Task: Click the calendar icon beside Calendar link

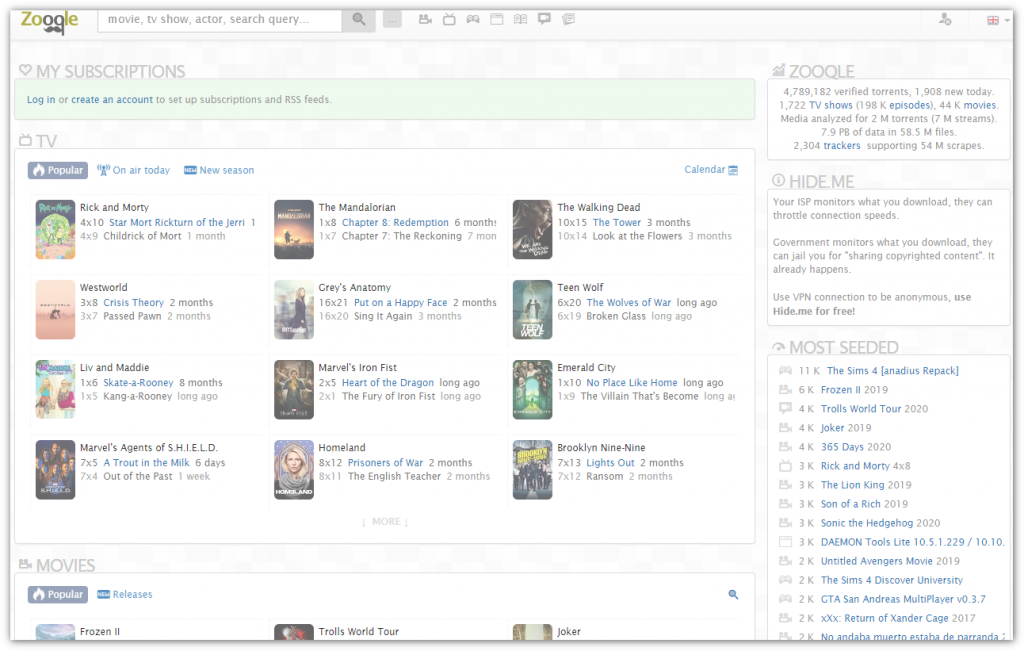Action: point(733,170)
